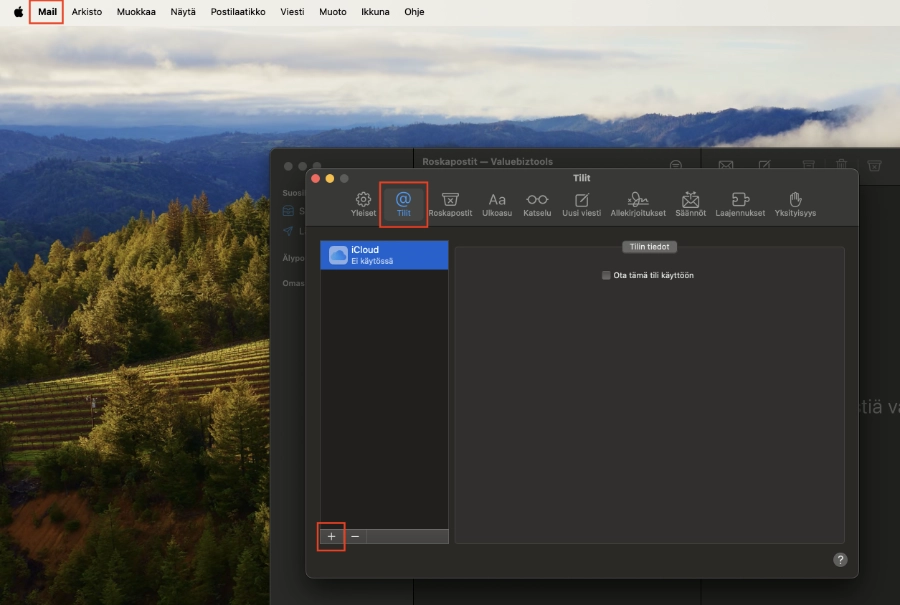Open the Näytä menu

[x=183, y=11]
